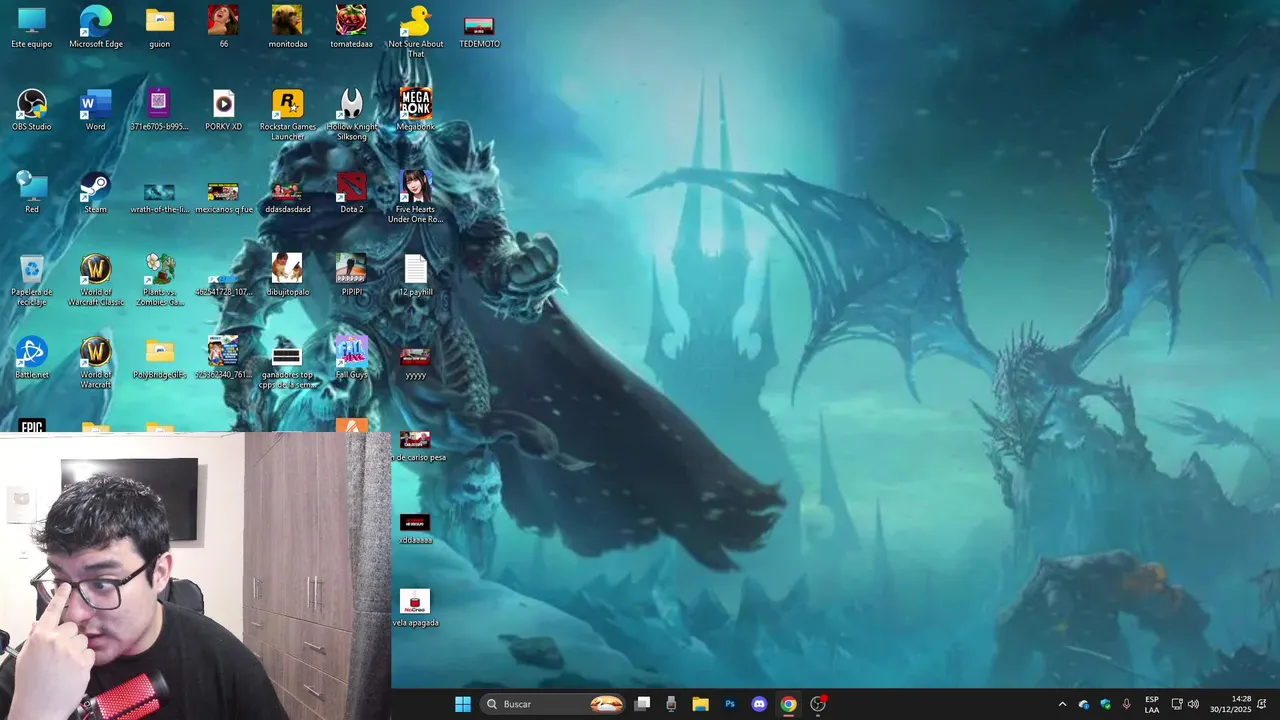
Task: Launch Battle.net shortcut
Action: point(32,358)
